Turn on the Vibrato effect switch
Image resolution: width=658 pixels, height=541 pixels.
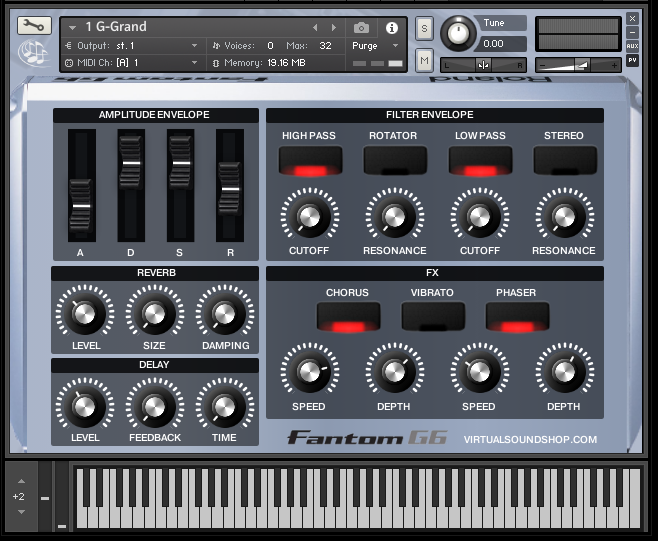(432, 317)
